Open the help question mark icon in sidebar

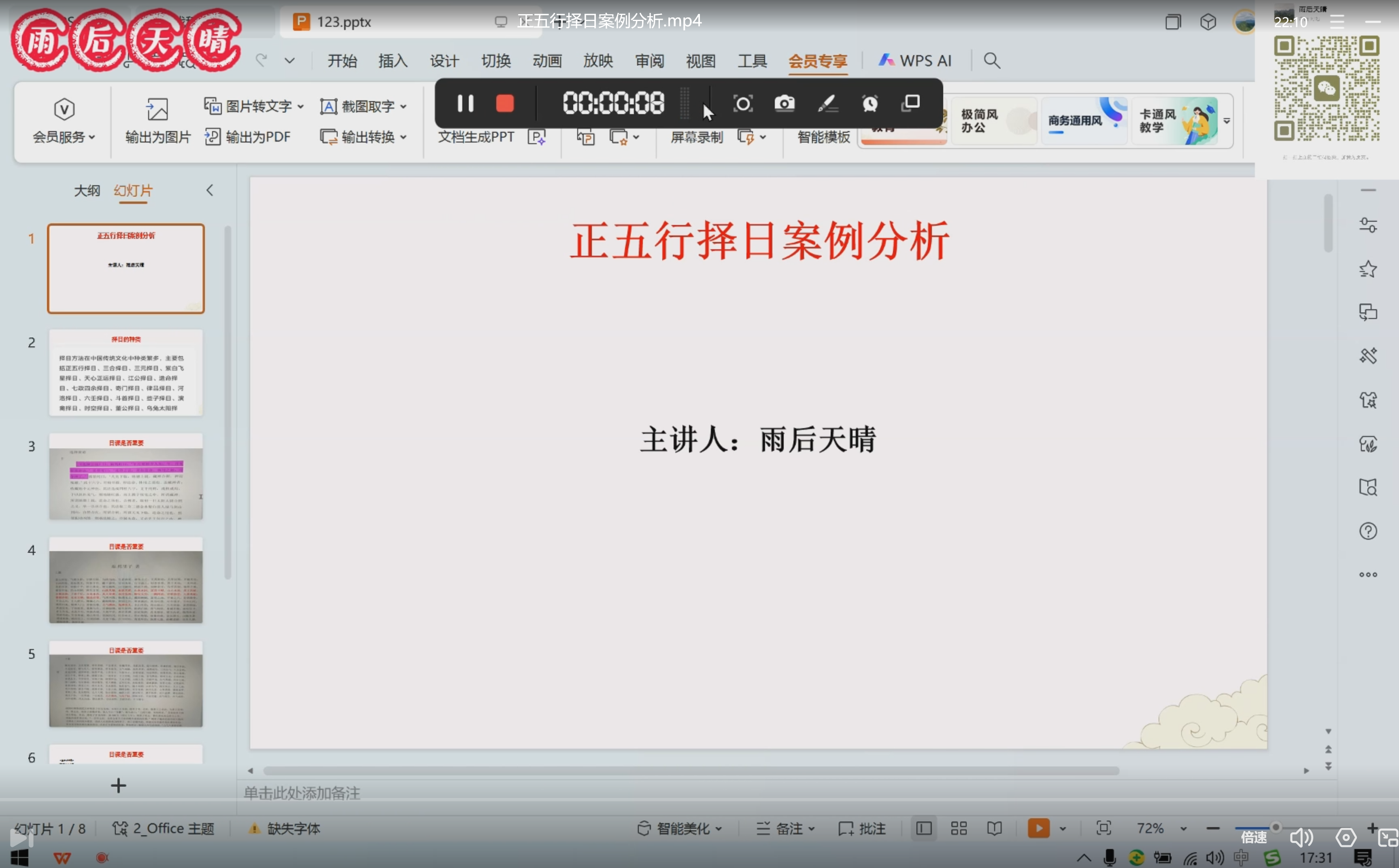coord(1368,531)
